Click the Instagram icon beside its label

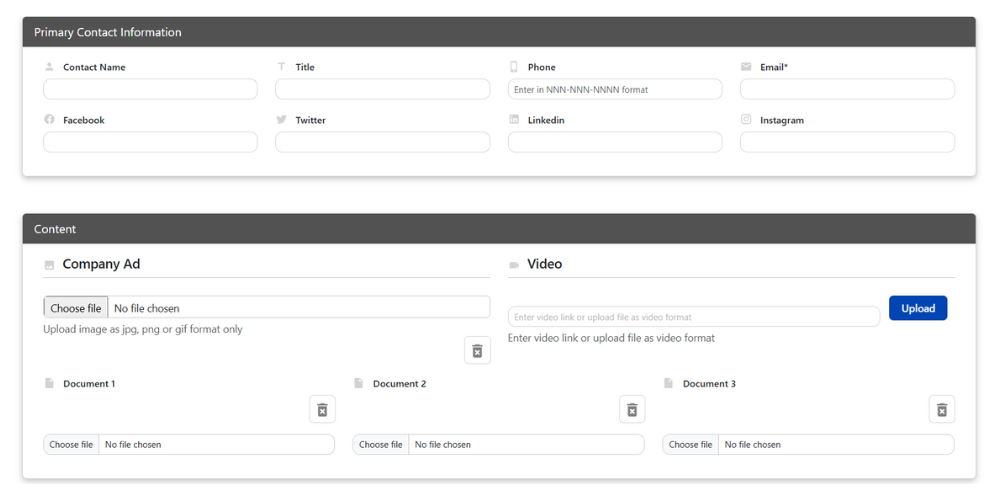[x=746, y=120]
